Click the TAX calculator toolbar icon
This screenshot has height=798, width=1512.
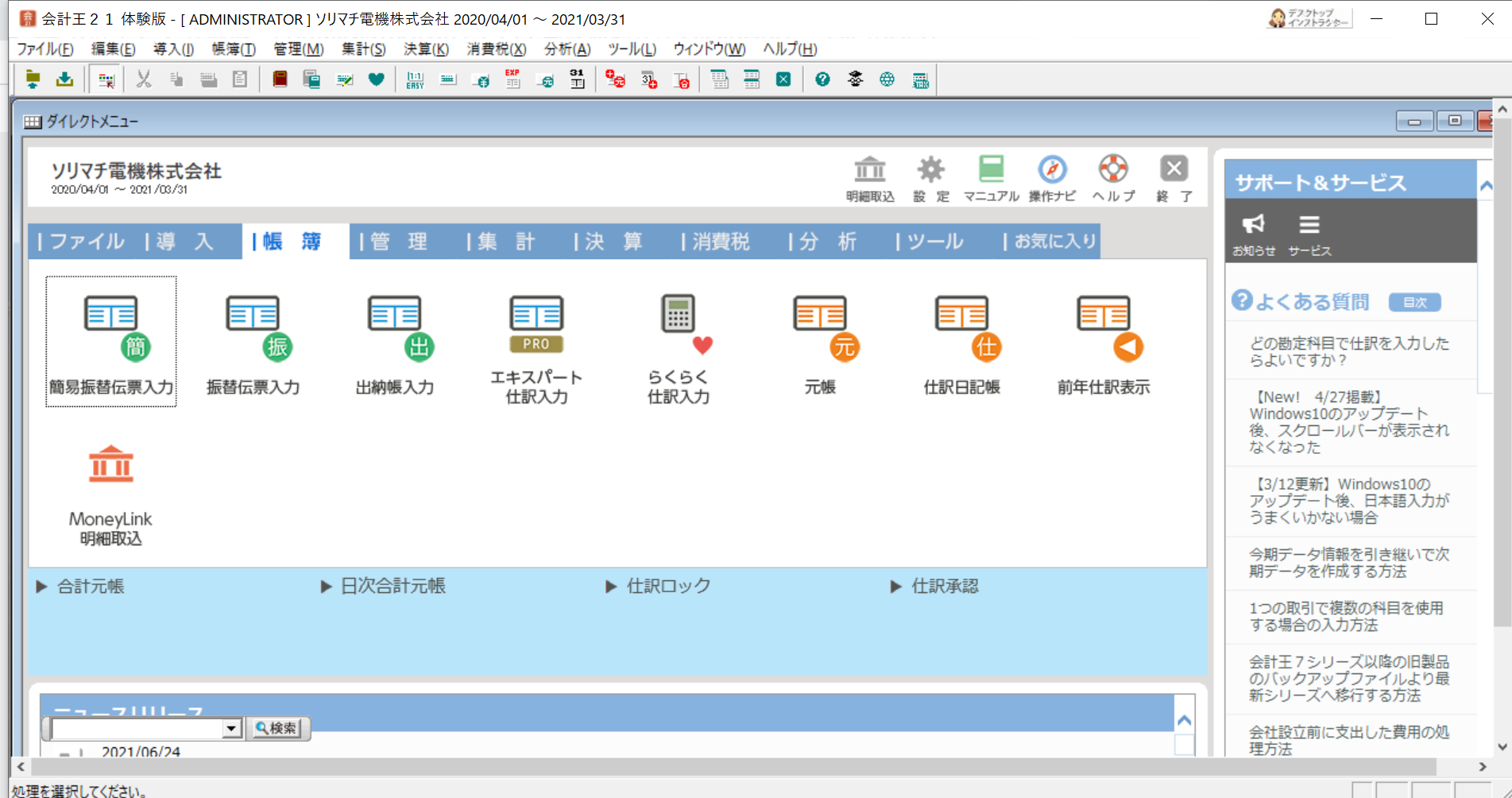[x=920, y=79]
